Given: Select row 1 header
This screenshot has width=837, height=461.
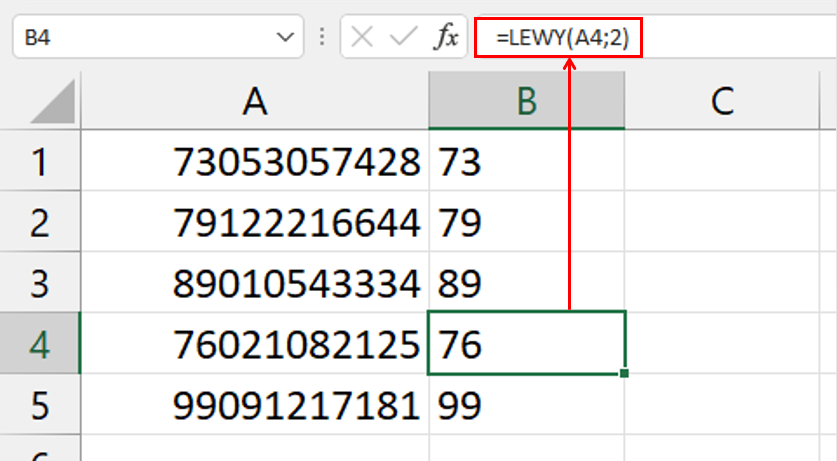Looking at the screenshot, I should [40, 161].
